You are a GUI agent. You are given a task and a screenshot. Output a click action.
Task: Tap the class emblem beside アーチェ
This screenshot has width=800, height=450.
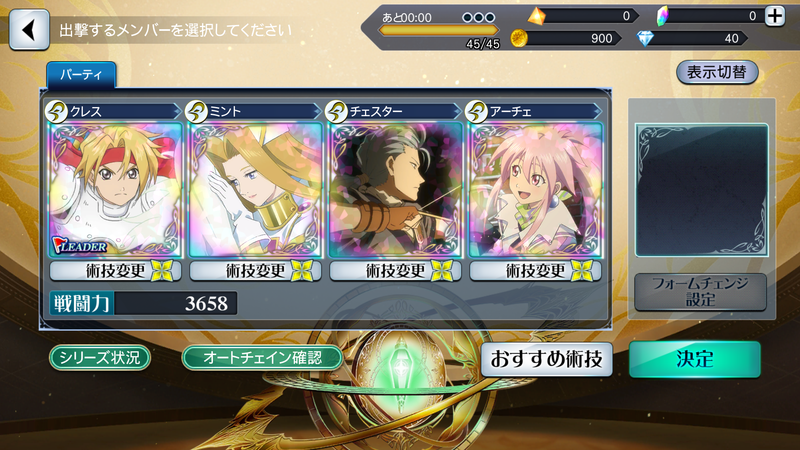point(477,111)
